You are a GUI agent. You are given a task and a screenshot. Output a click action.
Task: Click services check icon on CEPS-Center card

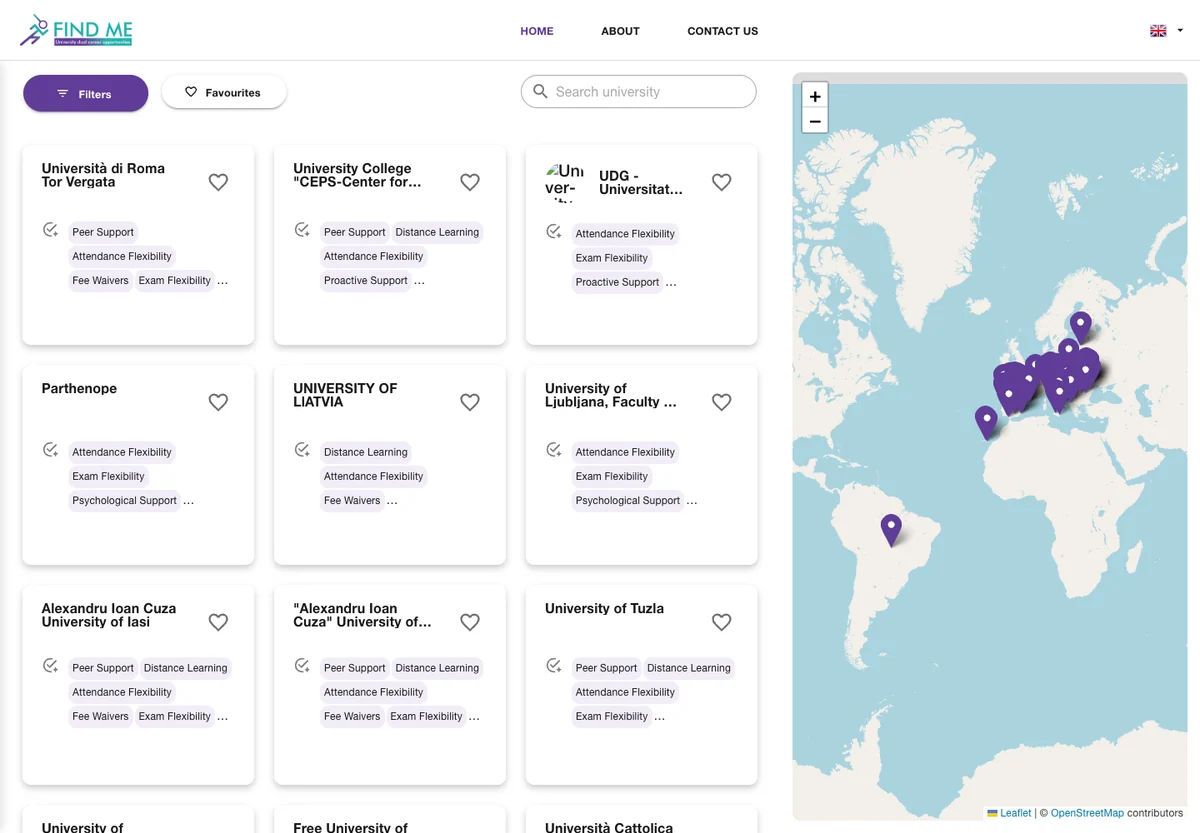(302, 230)
